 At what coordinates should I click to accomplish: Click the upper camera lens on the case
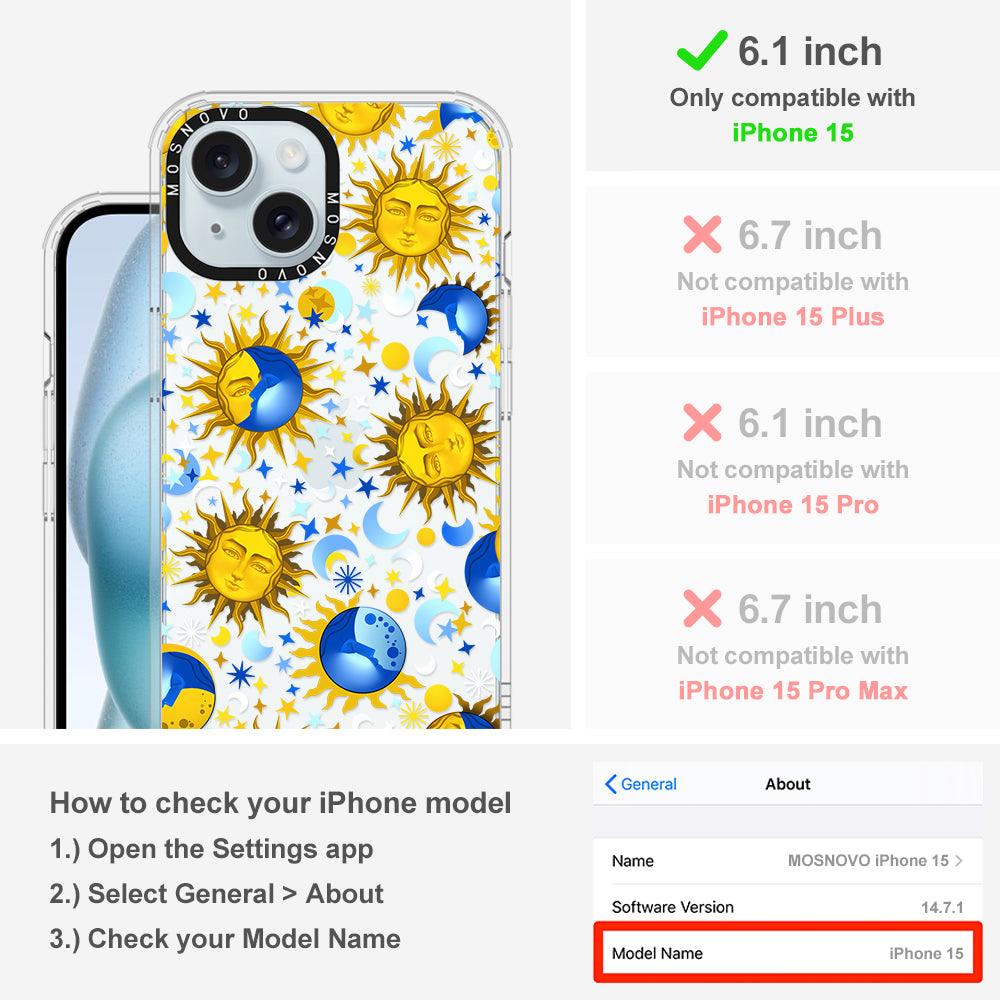coord(223,160)
